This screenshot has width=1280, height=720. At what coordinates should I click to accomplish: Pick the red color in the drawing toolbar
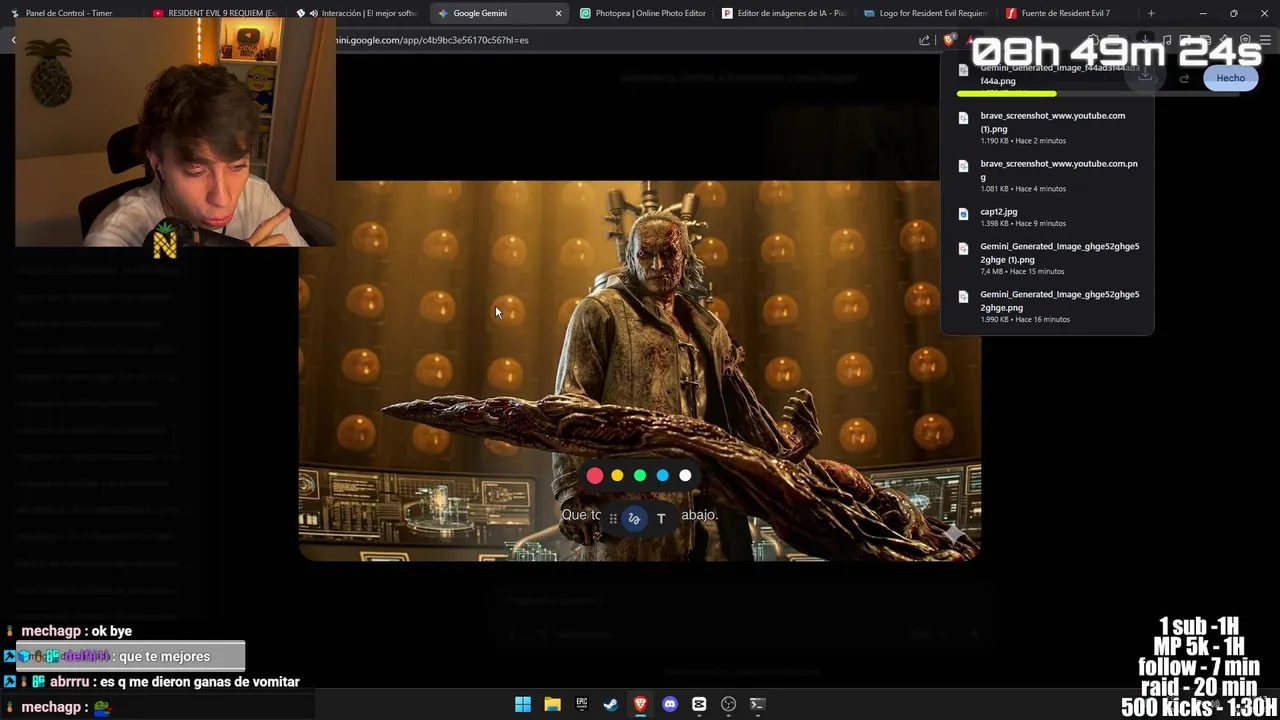(x=595, y=476)
